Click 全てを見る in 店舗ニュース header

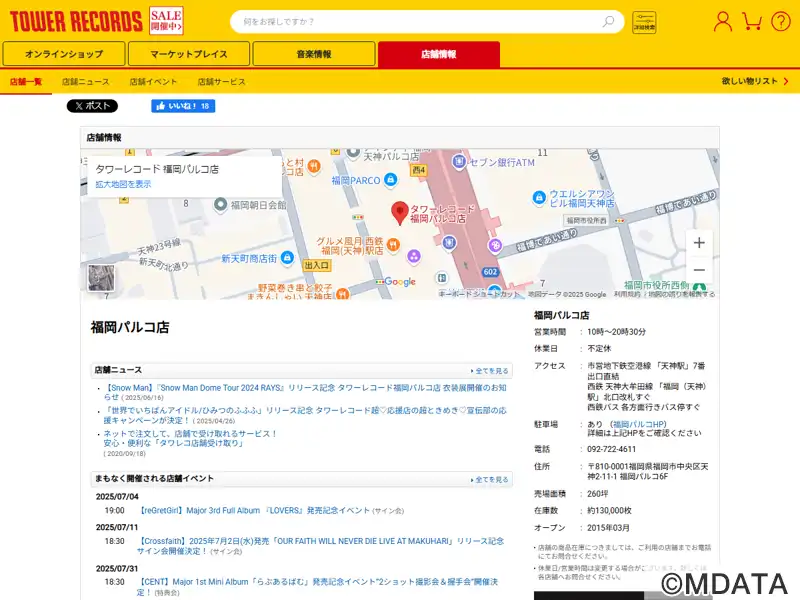point(490,371)
